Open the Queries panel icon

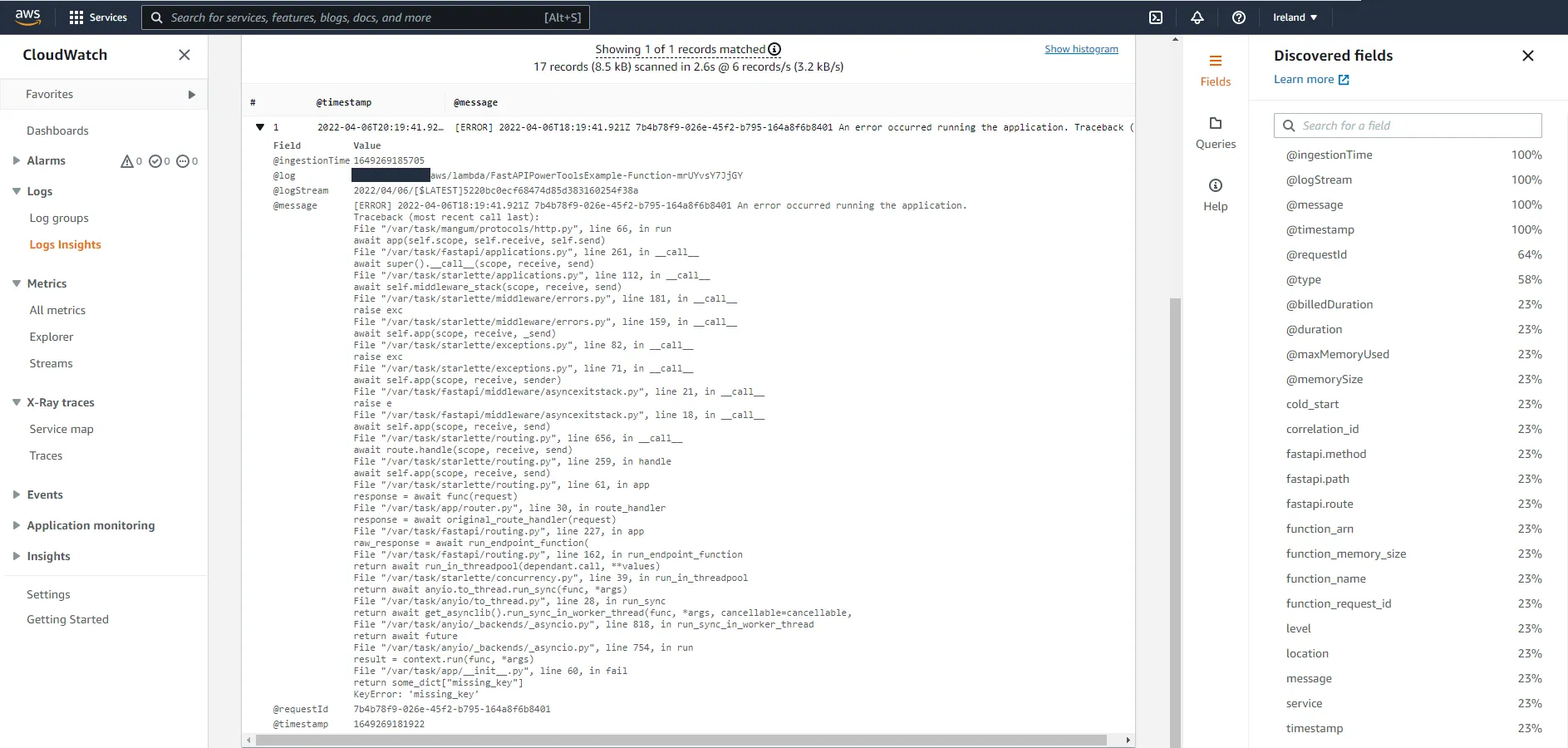click(1216, 131)
